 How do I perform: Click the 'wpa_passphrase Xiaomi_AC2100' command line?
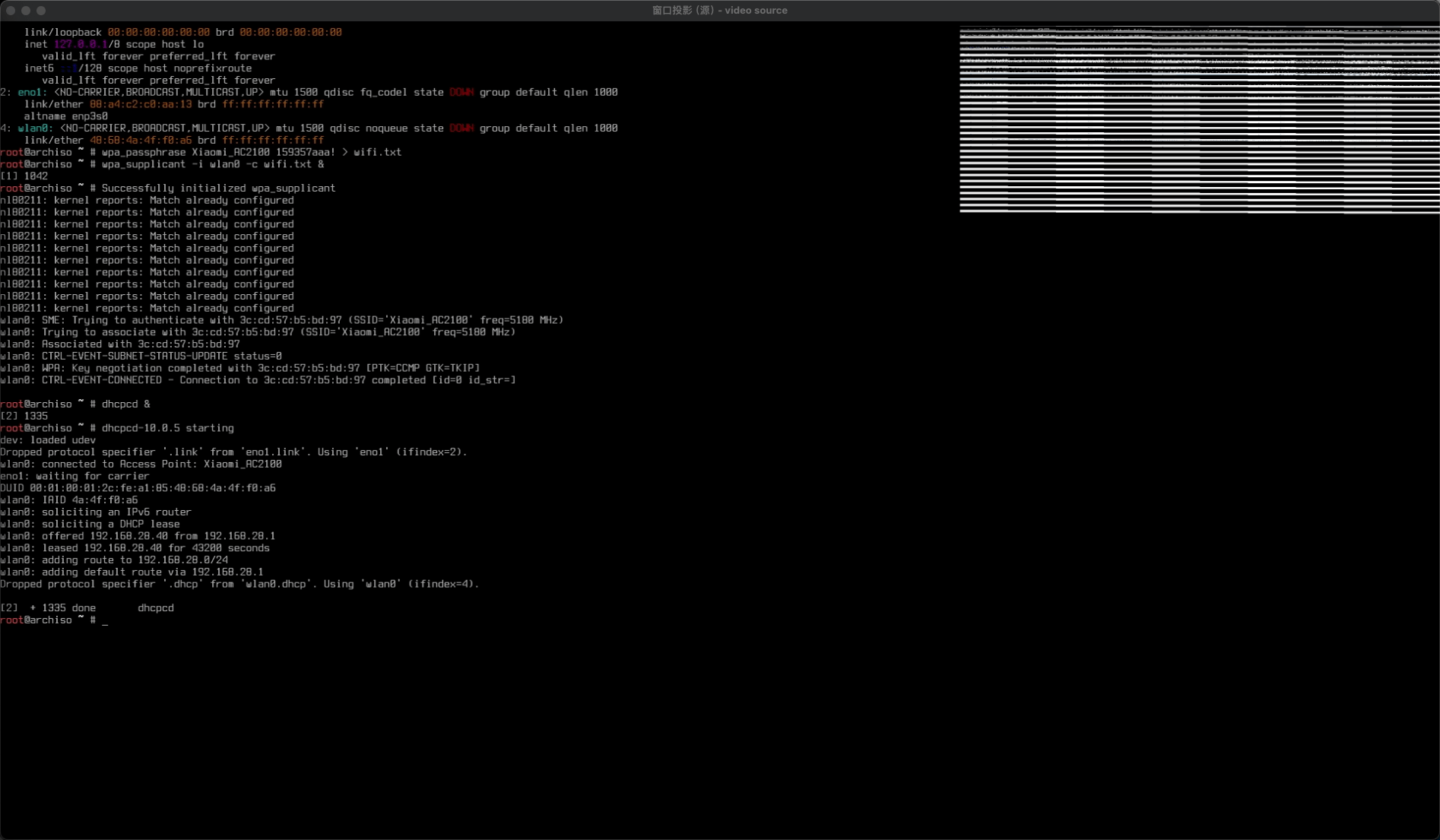tap(201, 152)
